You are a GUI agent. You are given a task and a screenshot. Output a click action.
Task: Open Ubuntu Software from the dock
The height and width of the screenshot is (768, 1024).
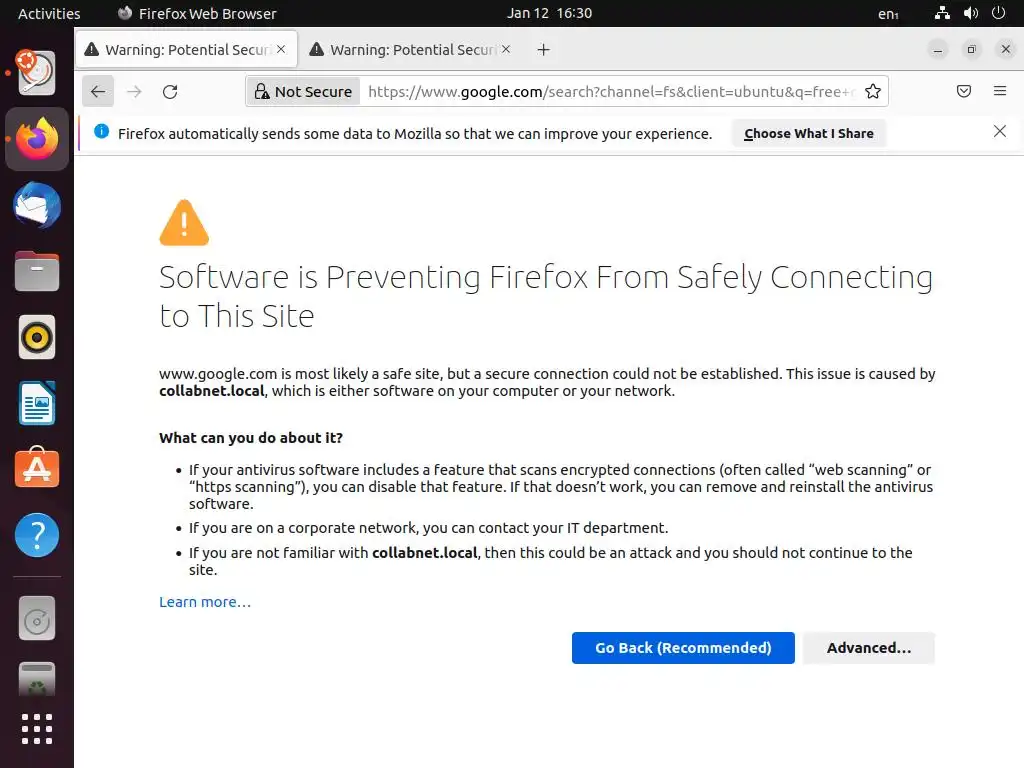coord(37,469)
